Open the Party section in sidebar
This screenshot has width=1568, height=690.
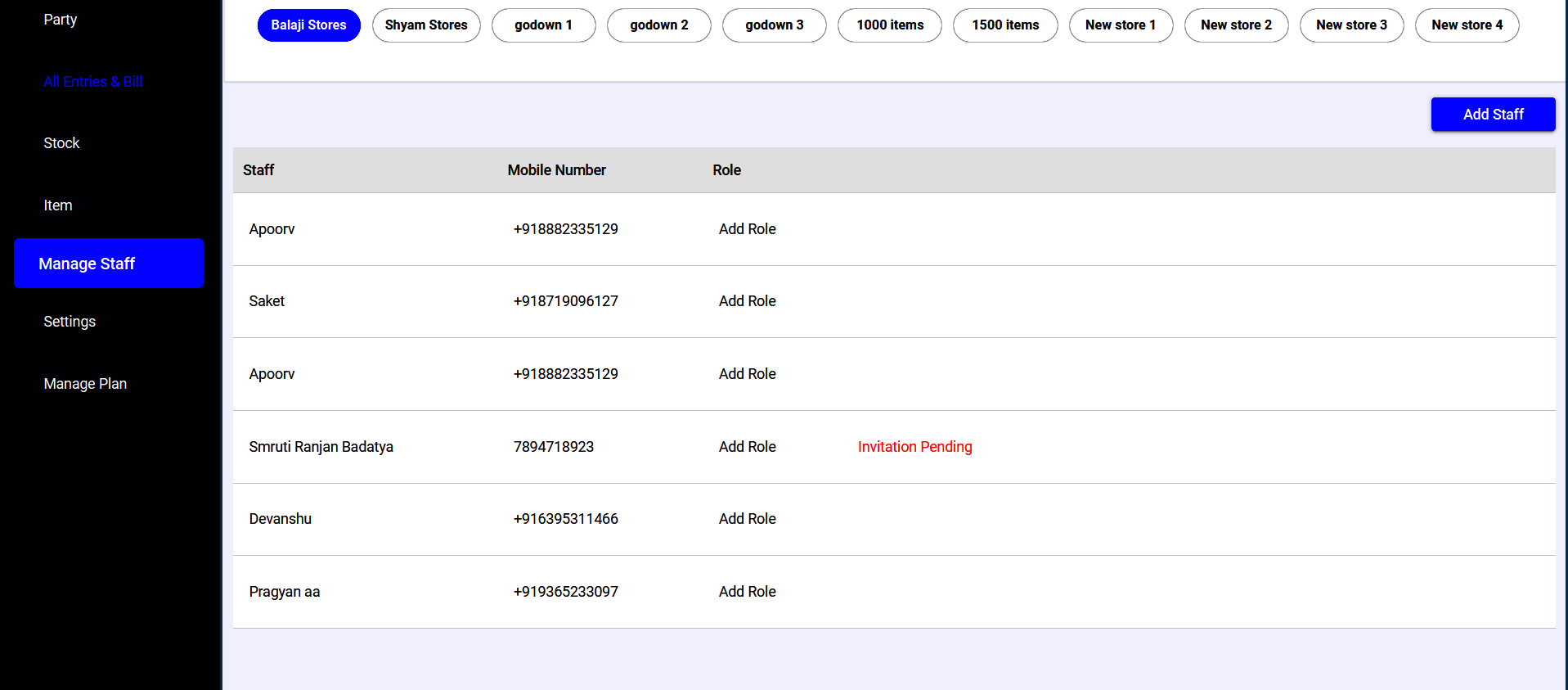[61, 20]
